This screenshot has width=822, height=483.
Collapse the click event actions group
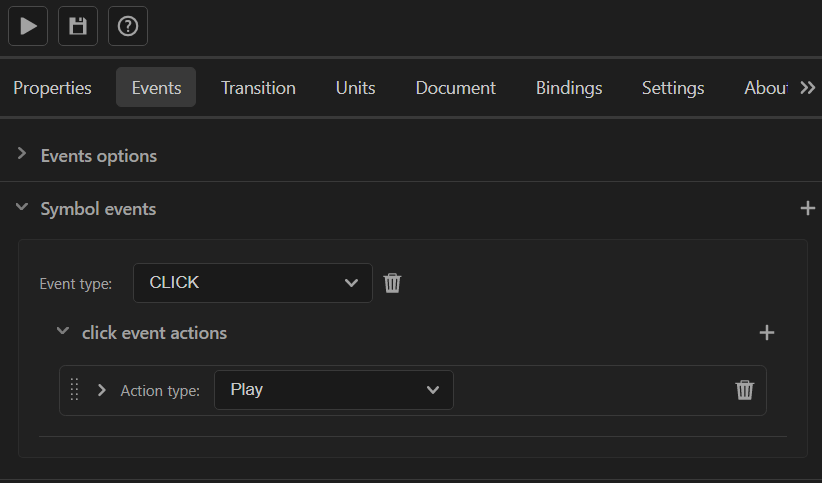coord(63,331)
